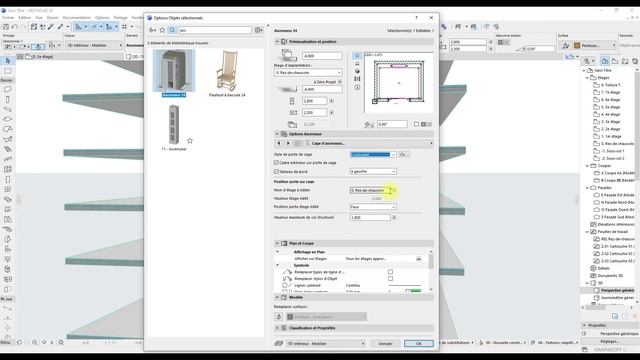Collapse the Prévisualisation et position panel
The image size is (640, 360).
277,42
